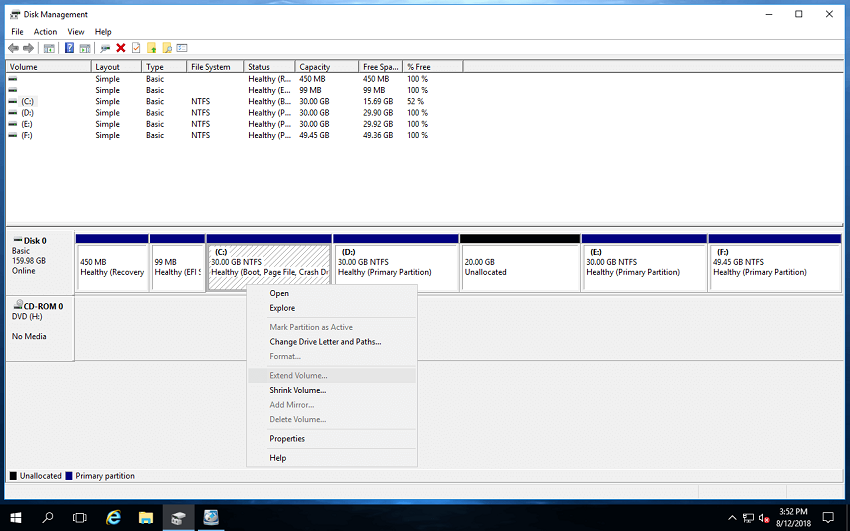Select the (D:) partition block in Disk 0

pos(396,263)
